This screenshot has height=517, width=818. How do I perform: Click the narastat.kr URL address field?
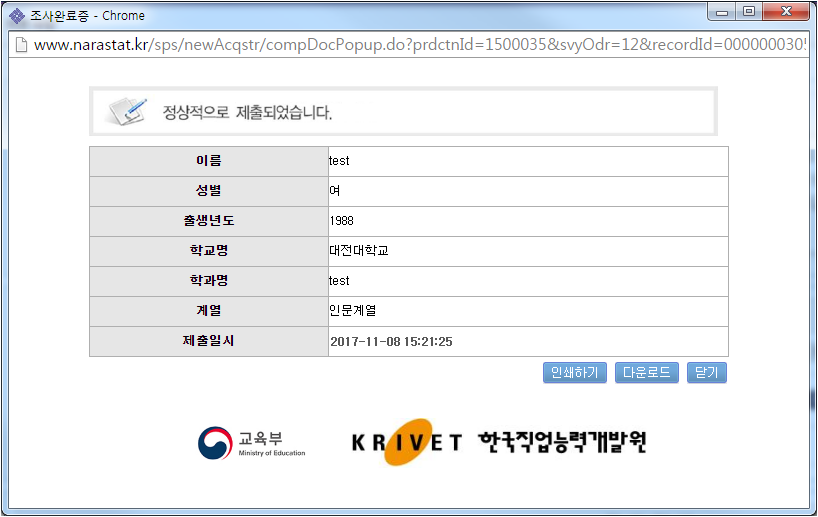[418, 45]
